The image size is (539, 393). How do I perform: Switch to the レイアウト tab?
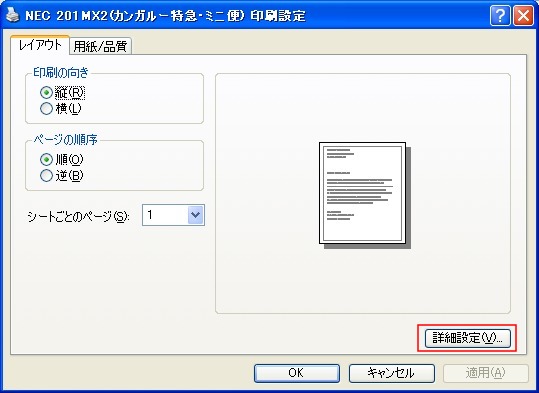click(40, 45)
